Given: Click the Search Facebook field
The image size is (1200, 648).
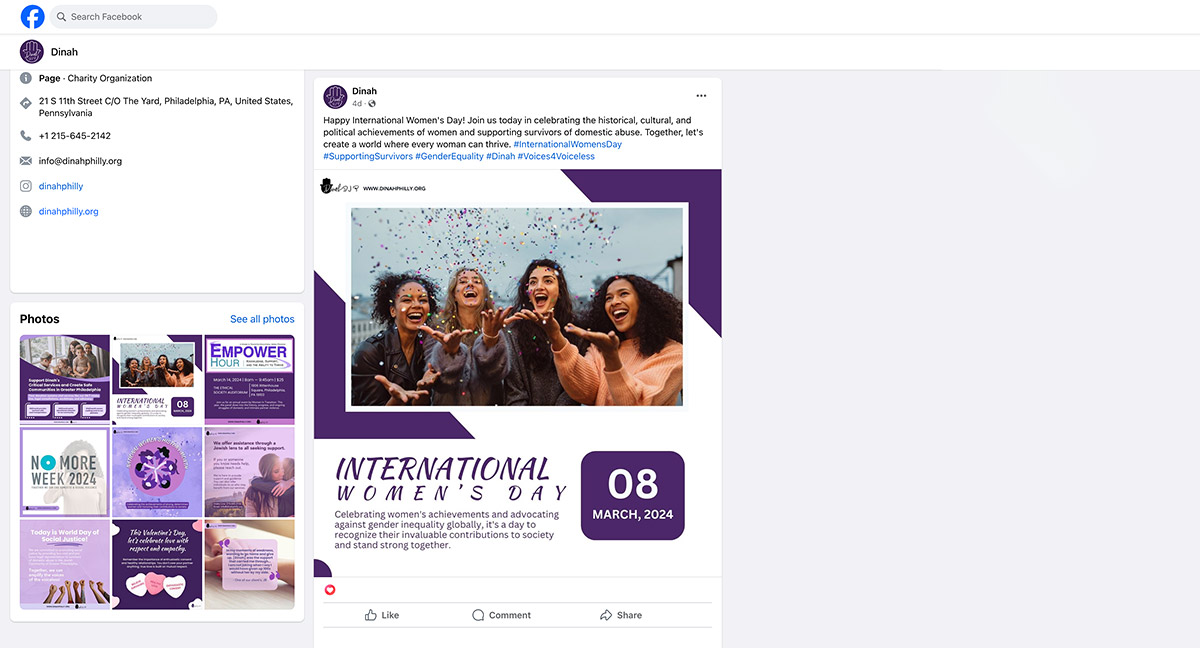Looking at the screenshot, I should click(x=133, y=17).
